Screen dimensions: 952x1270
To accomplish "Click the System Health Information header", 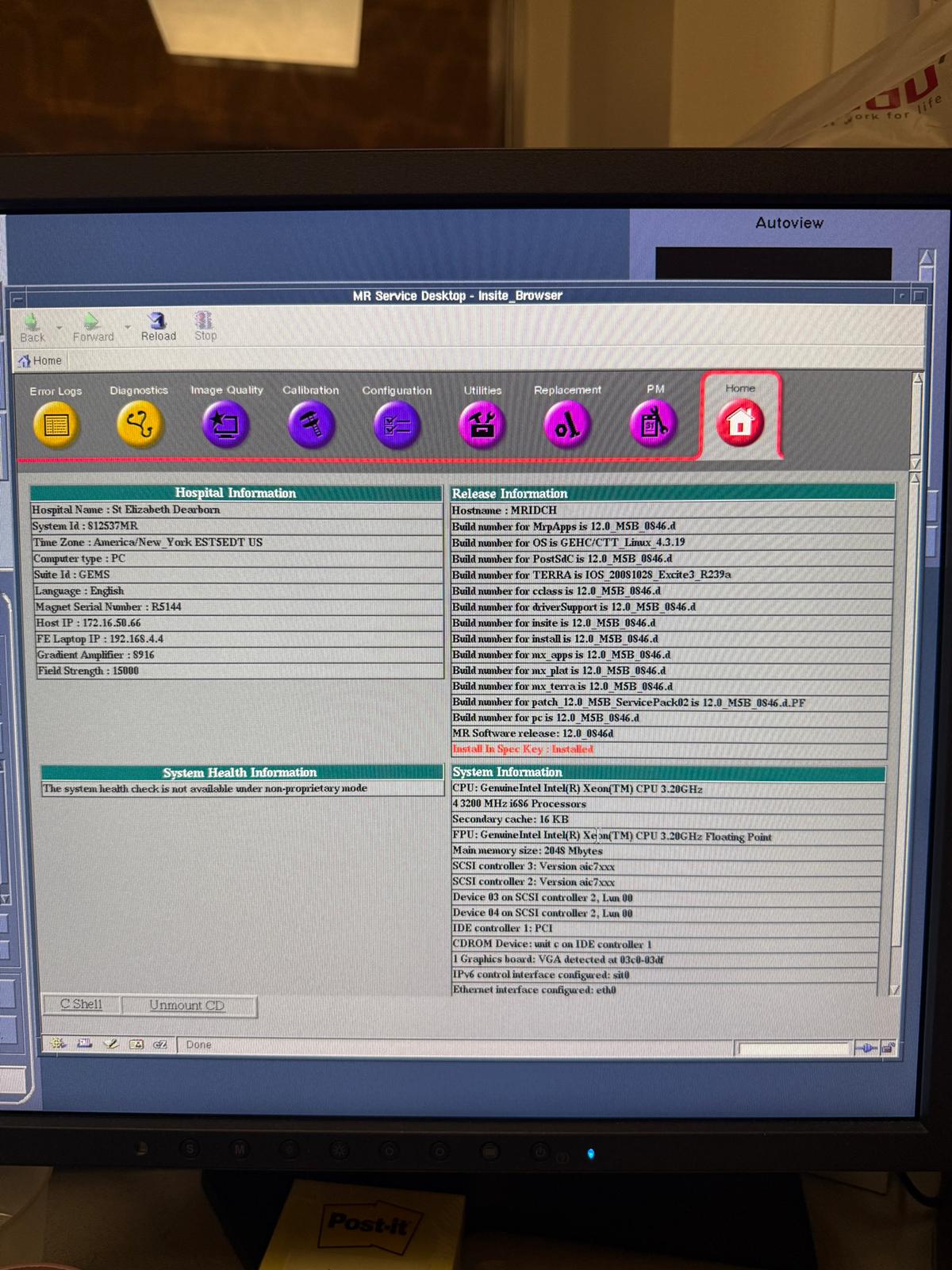I will [x=241, y=772].
